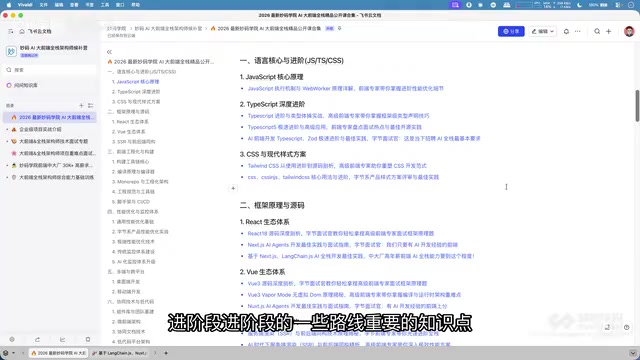This screenshot has height=360, width=640.
Task: Open the 帮助 menu in the menu bar
Action: tap(136, 5)
